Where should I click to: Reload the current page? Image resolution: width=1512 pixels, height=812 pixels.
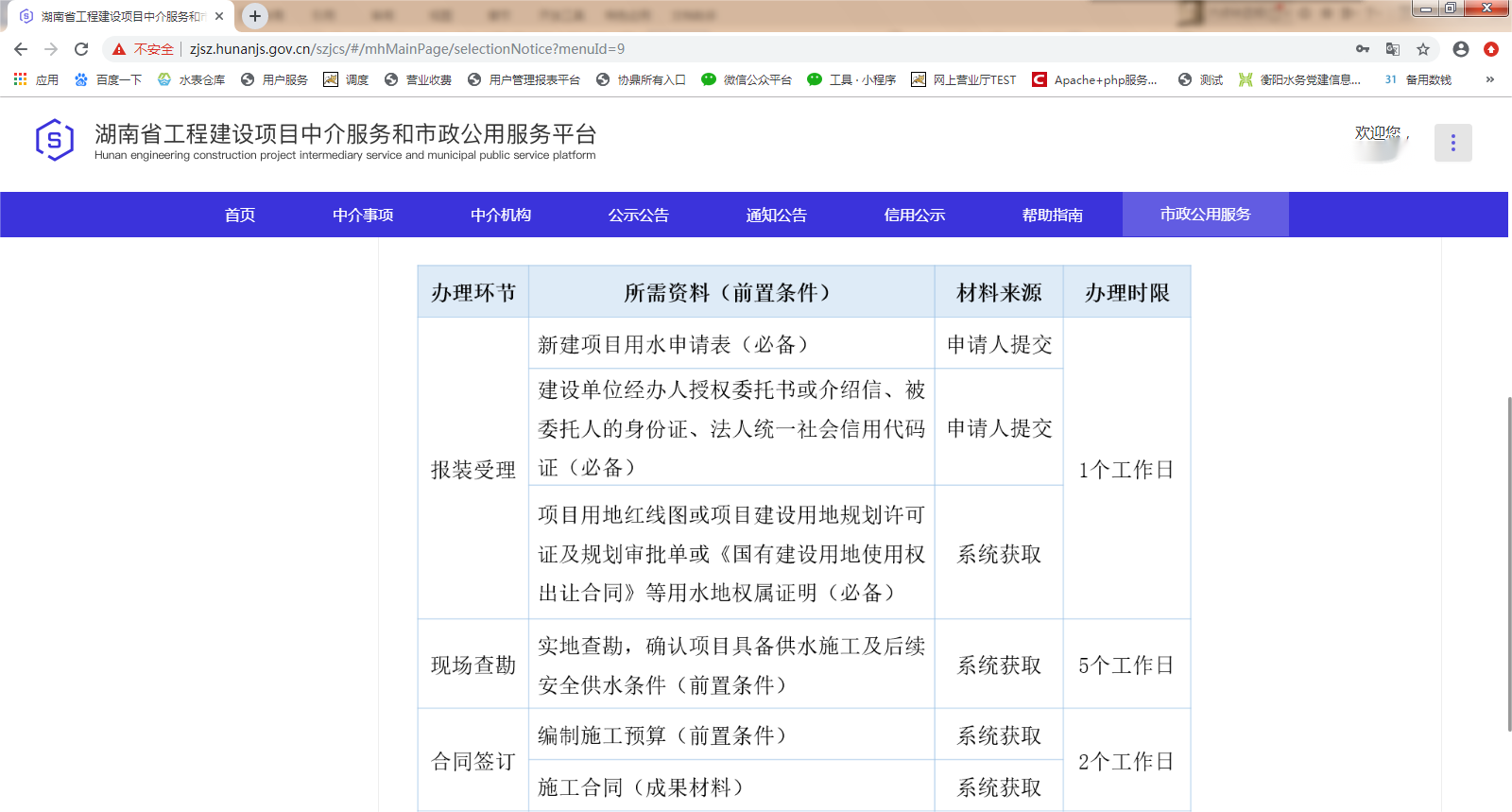coord(81,49)
